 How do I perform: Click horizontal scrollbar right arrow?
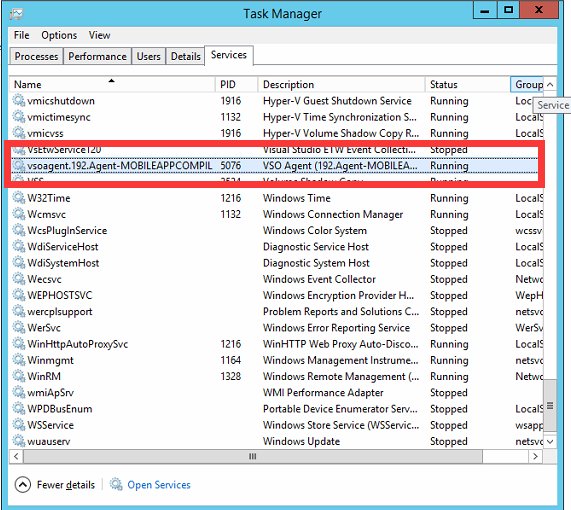(x=535, y=456)
